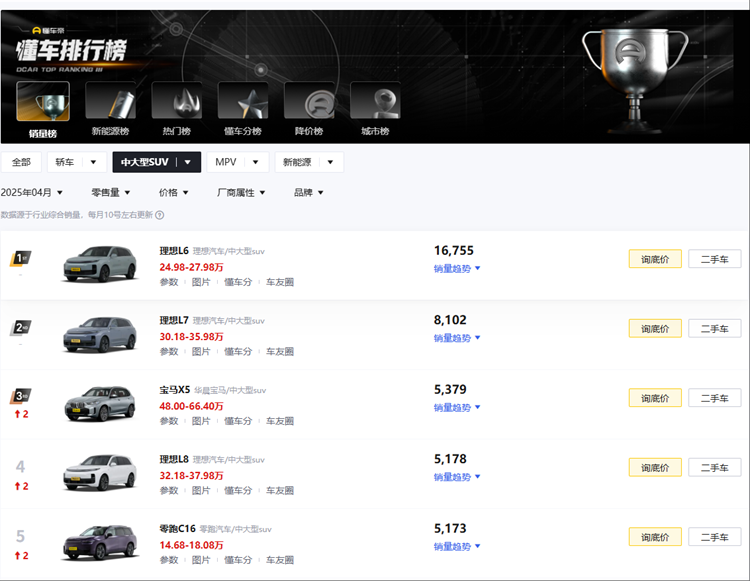Click 二手车 button for 宝马X5
Screen dimensions: 750x581
click(715, 398)
